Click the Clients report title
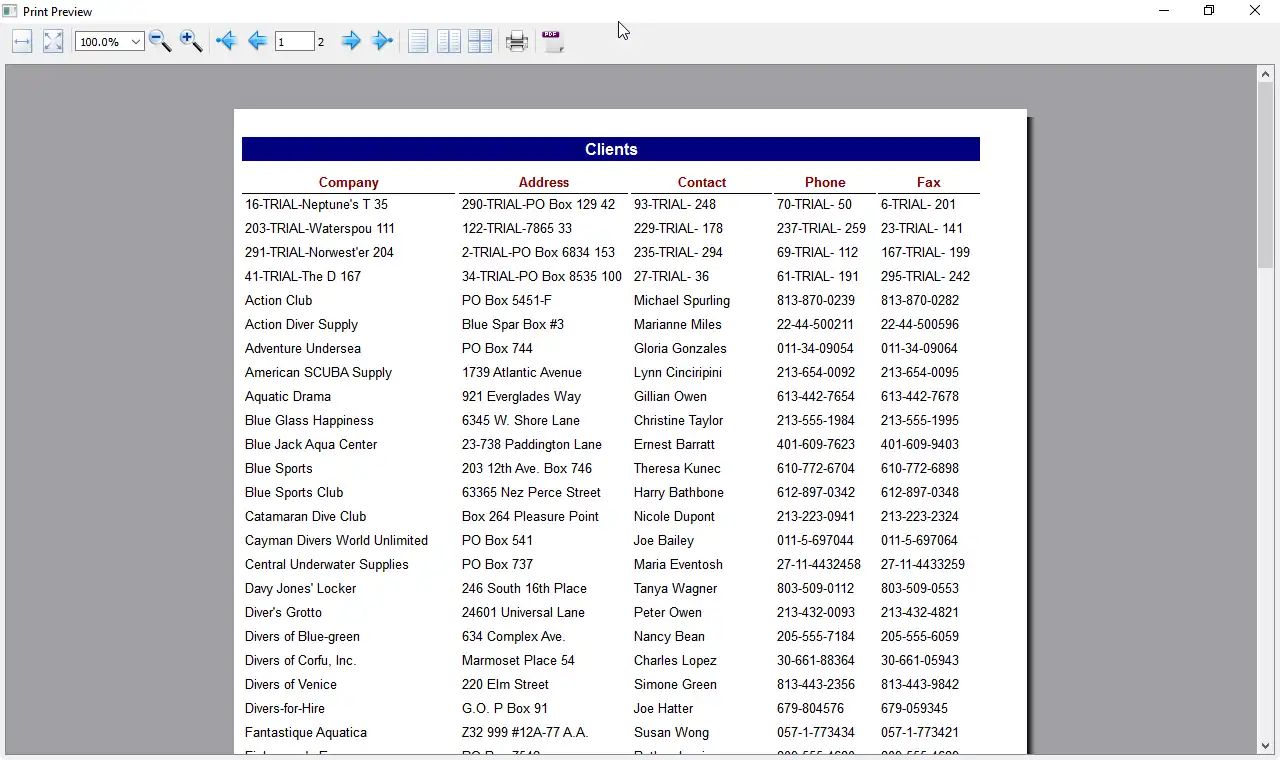Viewport: 1280px width, 760px height. (611, 149)
